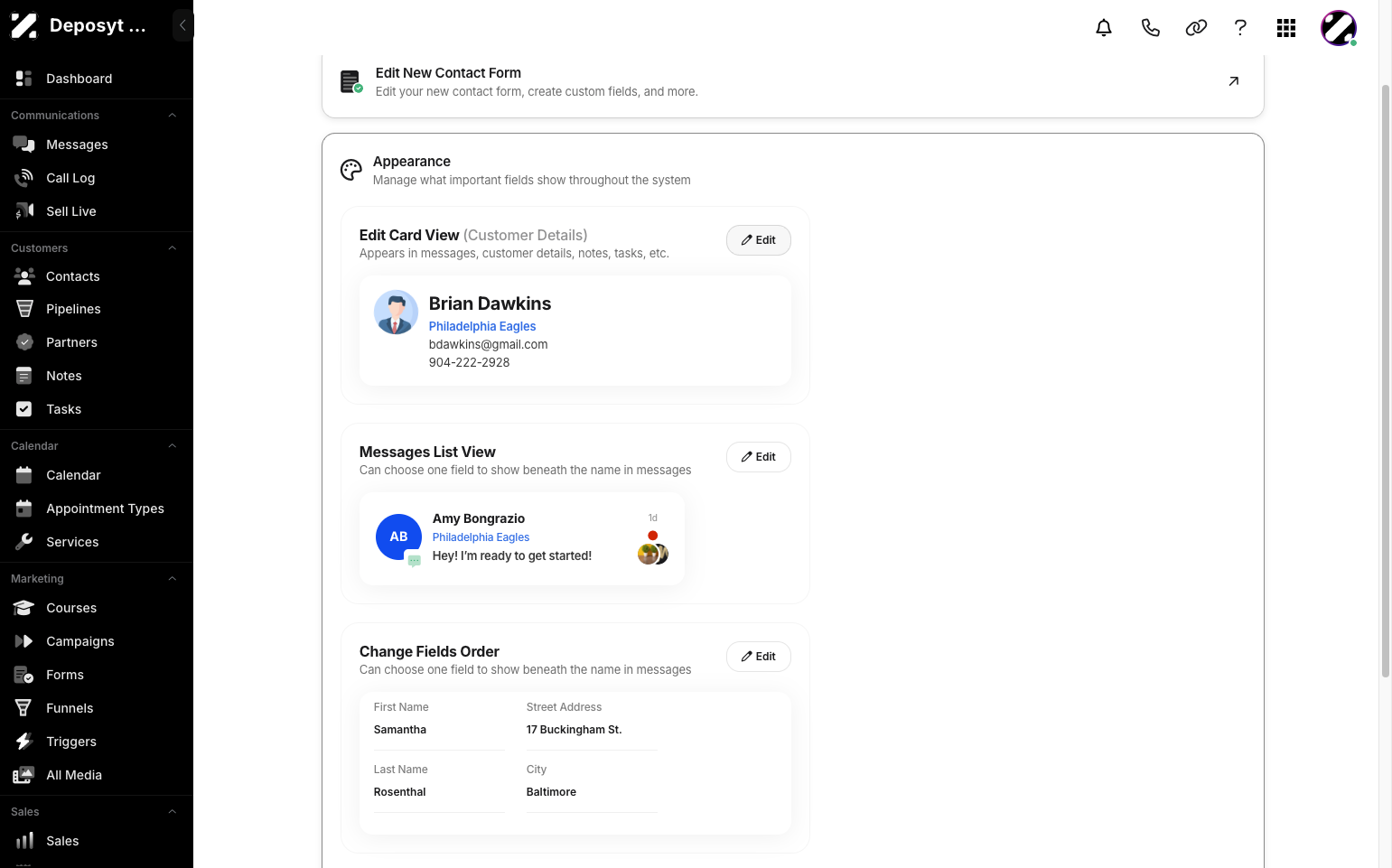Click the Pipelines funnel icon
This screenshot has width=1392, height=868.
24,309
